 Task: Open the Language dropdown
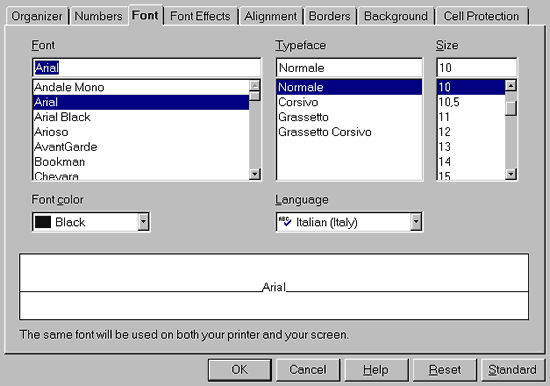tap(416, 222)
